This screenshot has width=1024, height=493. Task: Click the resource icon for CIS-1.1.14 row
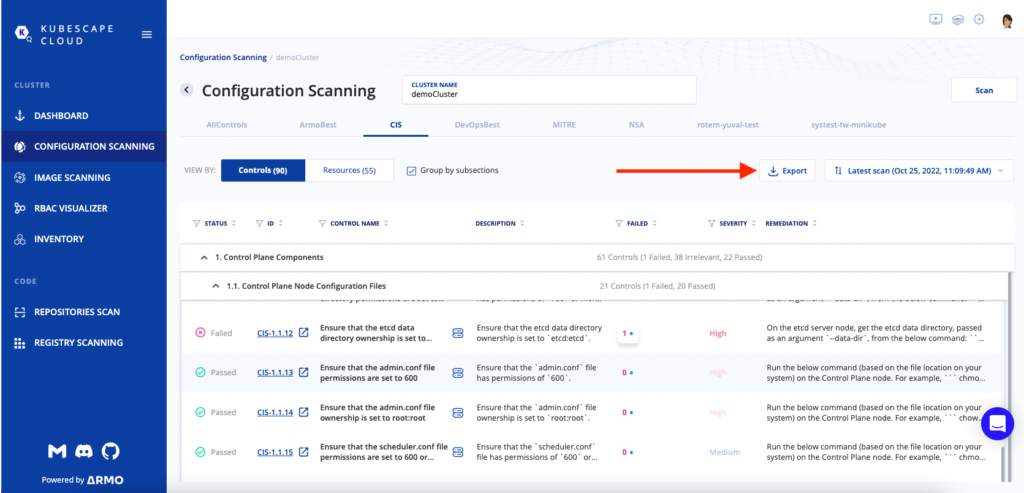pos(458,412)
